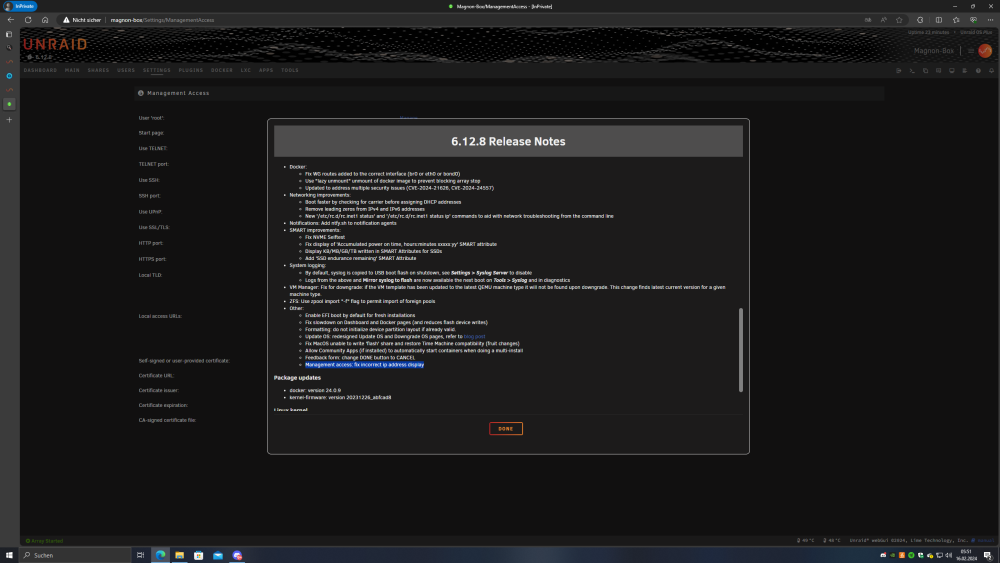This screenshot has height=563, width=1000.
Task: Open the Unraid notifications bell icon
Action: pos(991,71)
